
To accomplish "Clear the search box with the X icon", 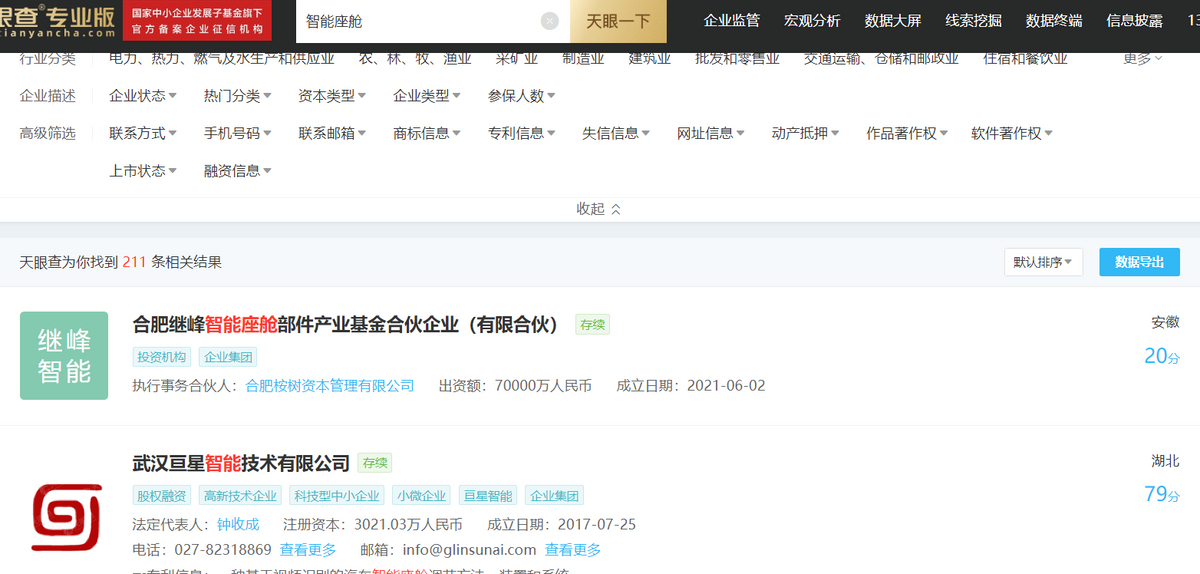I will coord(550,21).
